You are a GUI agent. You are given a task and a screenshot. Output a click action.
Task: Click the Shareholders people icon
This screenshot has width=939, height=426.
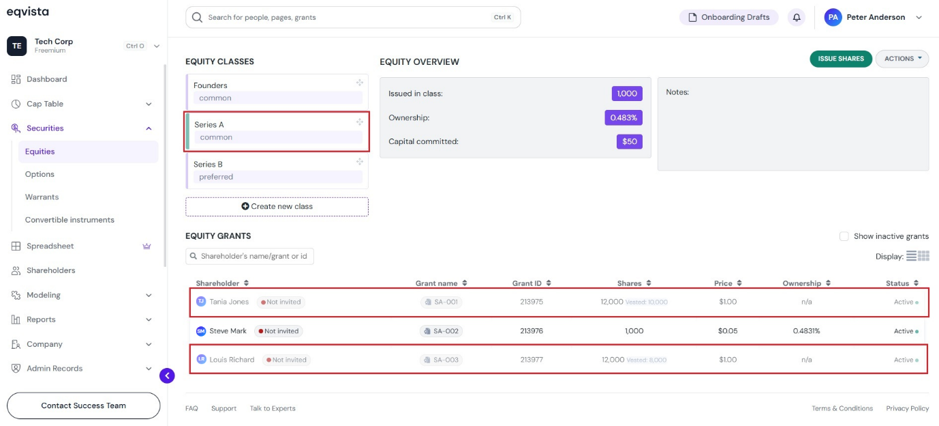click(x=16, y=270)
